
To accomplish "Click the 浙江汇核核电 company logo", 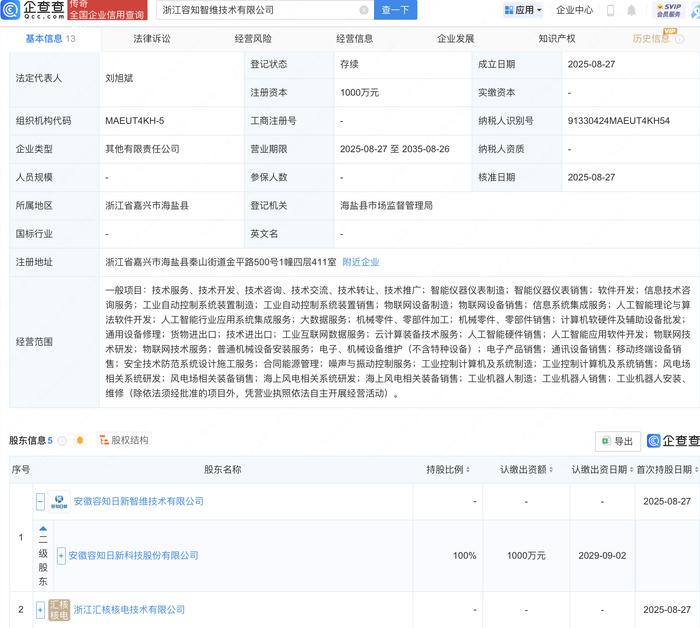I will pos(59,610).
